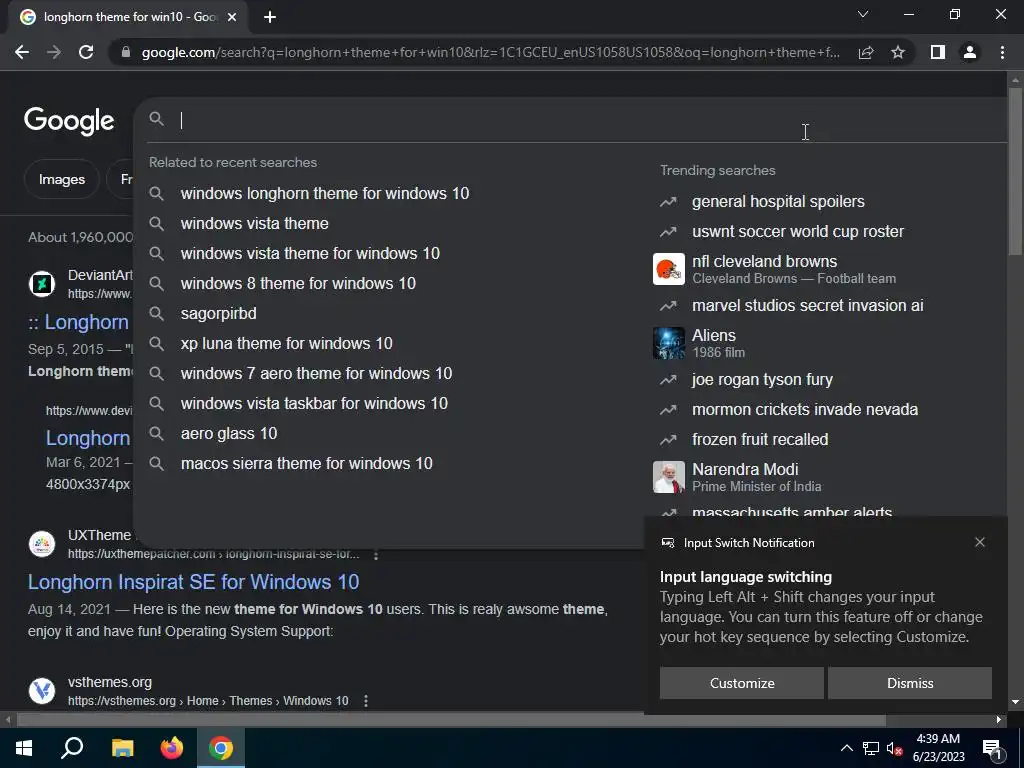Open trending 'frozen fruit recalled'
Viewport: 1024px width, 768px height.
760,440
